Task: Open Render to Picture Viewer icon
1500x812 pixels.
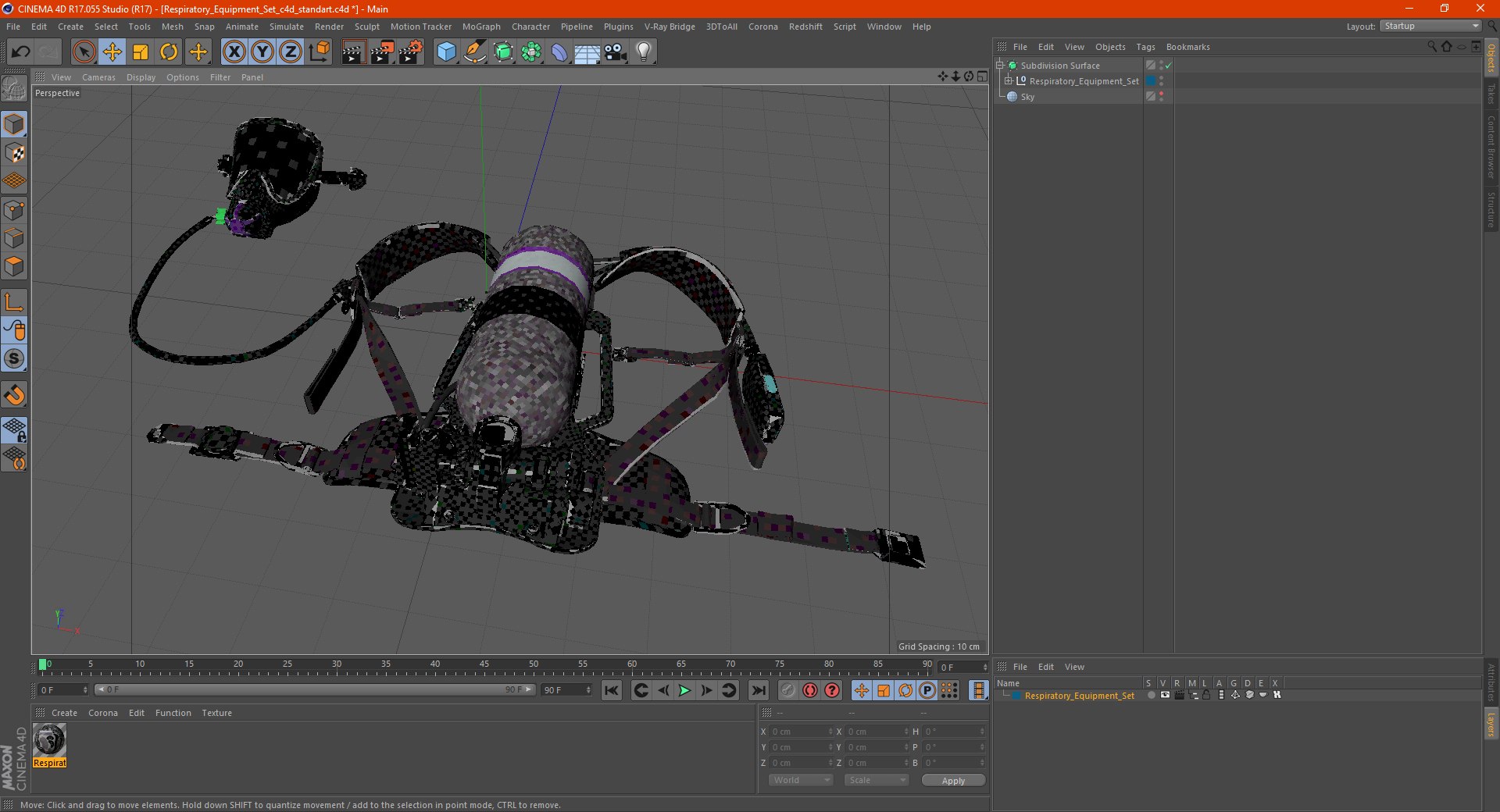Action: 382,52
